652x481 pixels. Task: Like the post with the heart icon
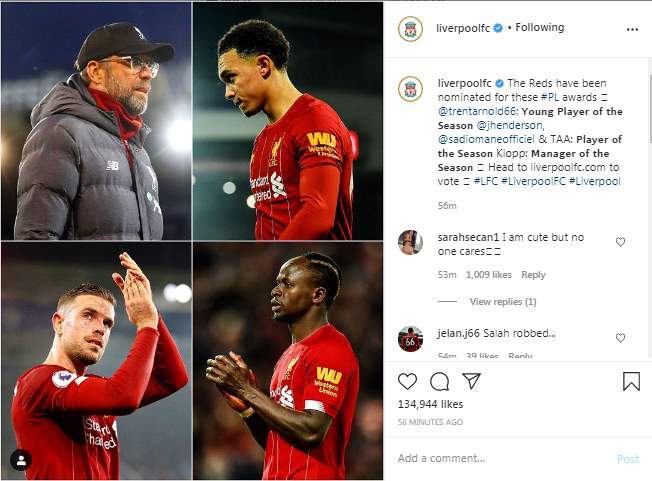(x=407, y=381)
